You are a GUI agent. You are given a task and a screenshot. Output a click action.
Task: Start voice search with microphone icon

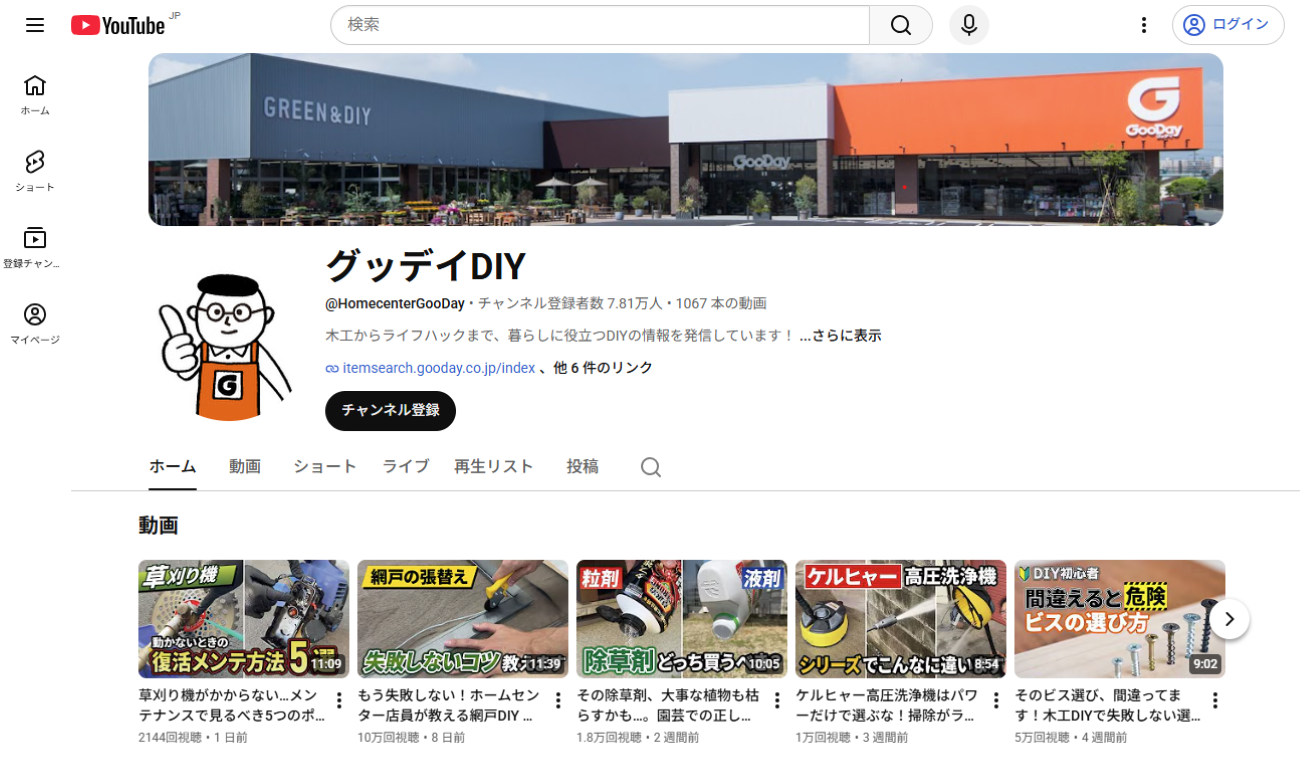[x=969, y=25]
